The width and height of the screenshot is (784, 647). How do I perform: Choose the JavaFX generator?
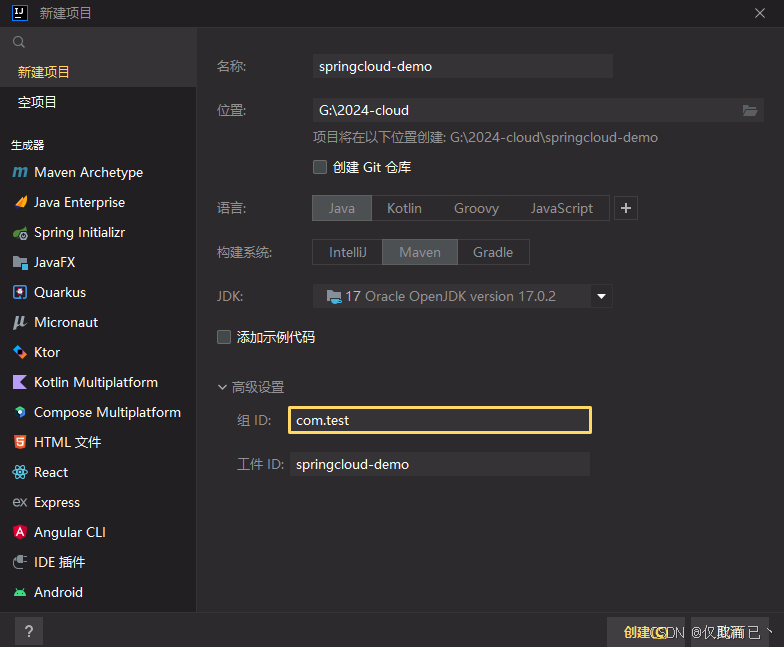pyautogui.click(x=98, y=262)
